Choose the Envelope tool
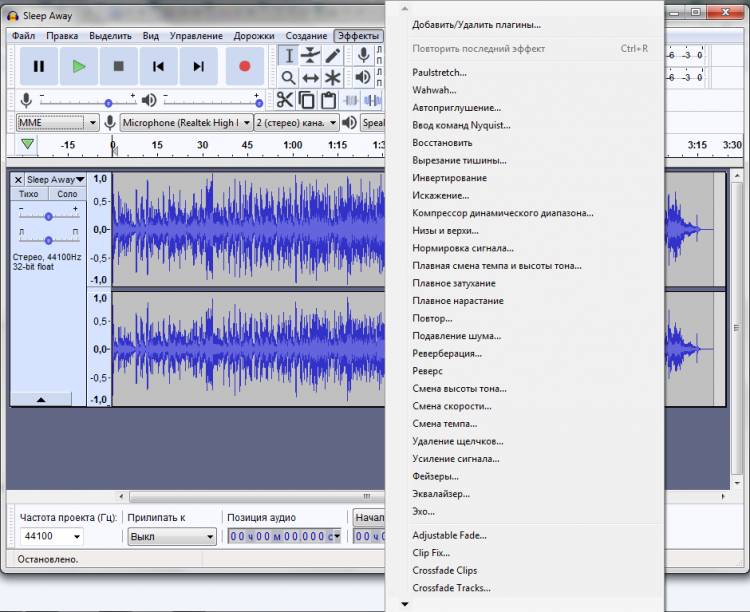 (311, 55)
